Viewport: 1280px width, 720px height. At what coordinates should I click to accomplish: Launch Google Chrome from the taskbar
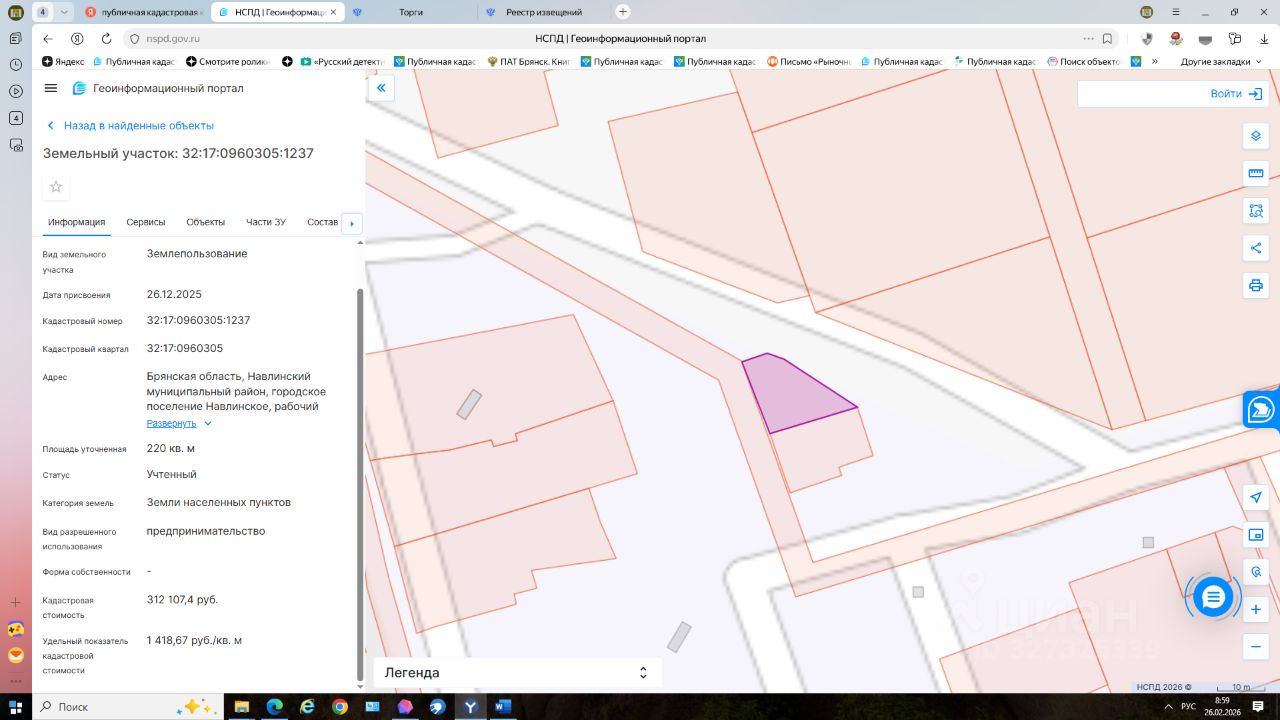[339, 707]
